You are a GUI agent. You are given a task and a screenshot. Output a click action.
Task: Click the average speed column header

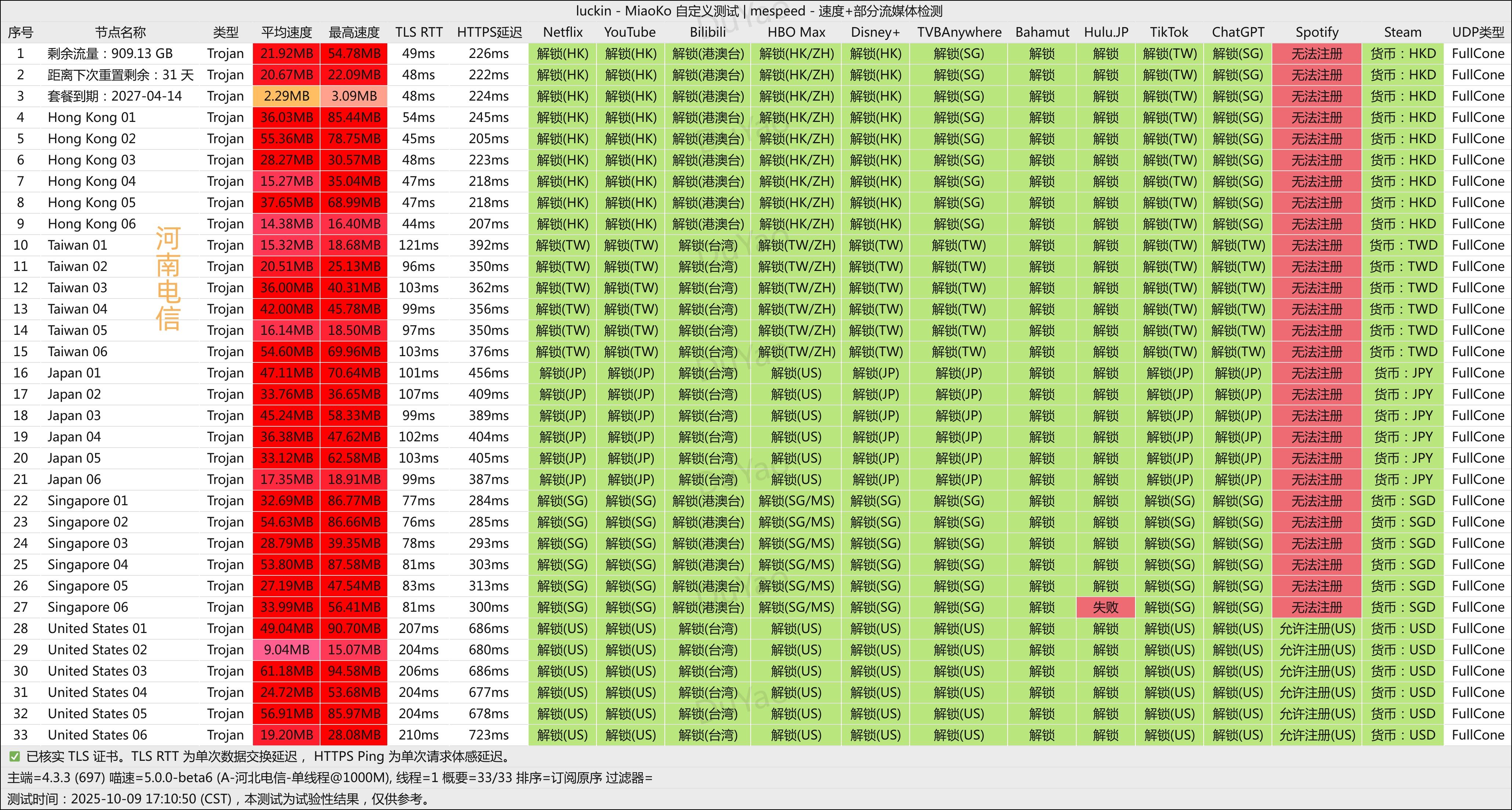[x=286, y=32]
